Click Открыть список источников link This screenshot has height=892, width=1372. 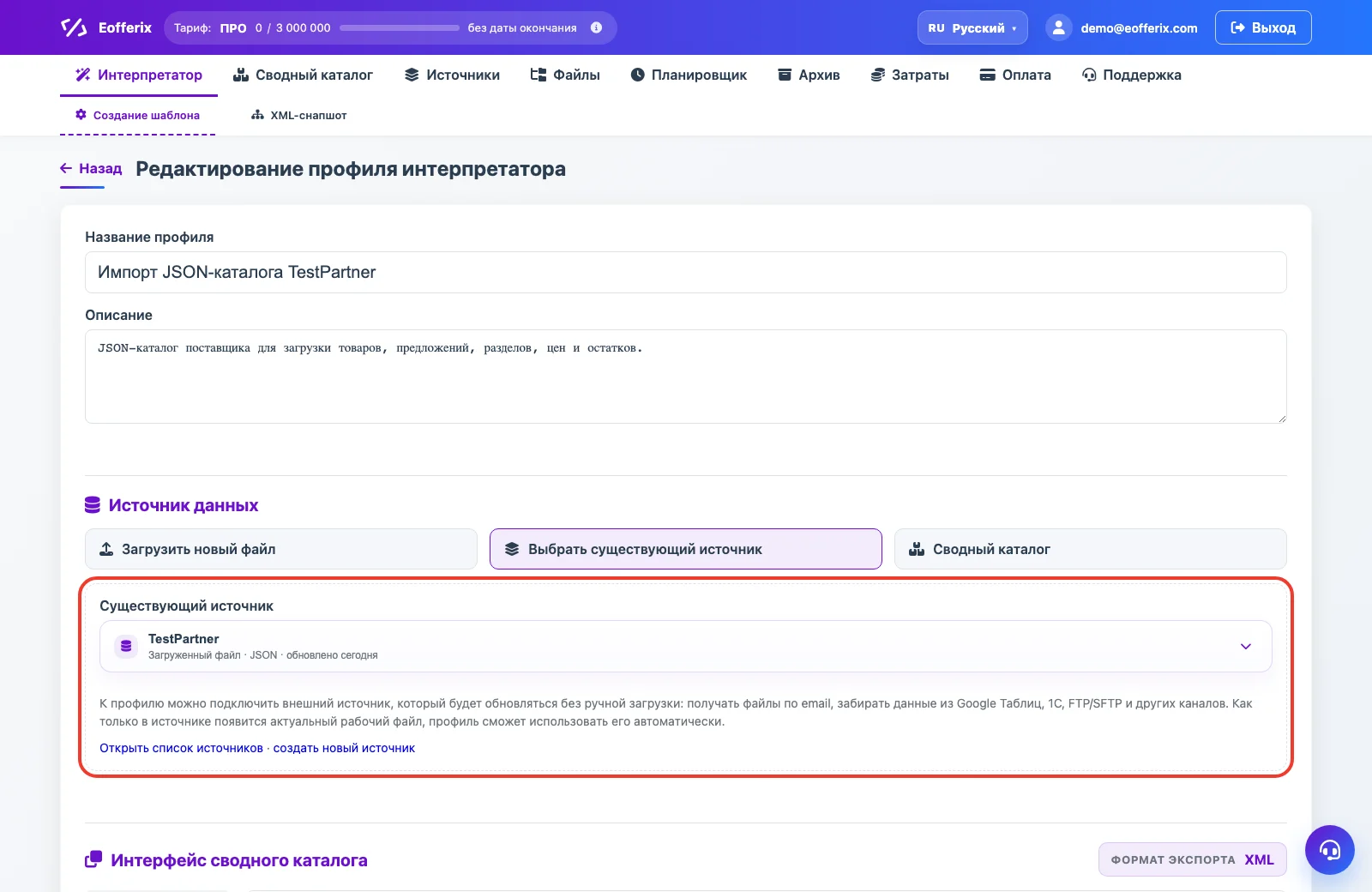tap(181, 748)
